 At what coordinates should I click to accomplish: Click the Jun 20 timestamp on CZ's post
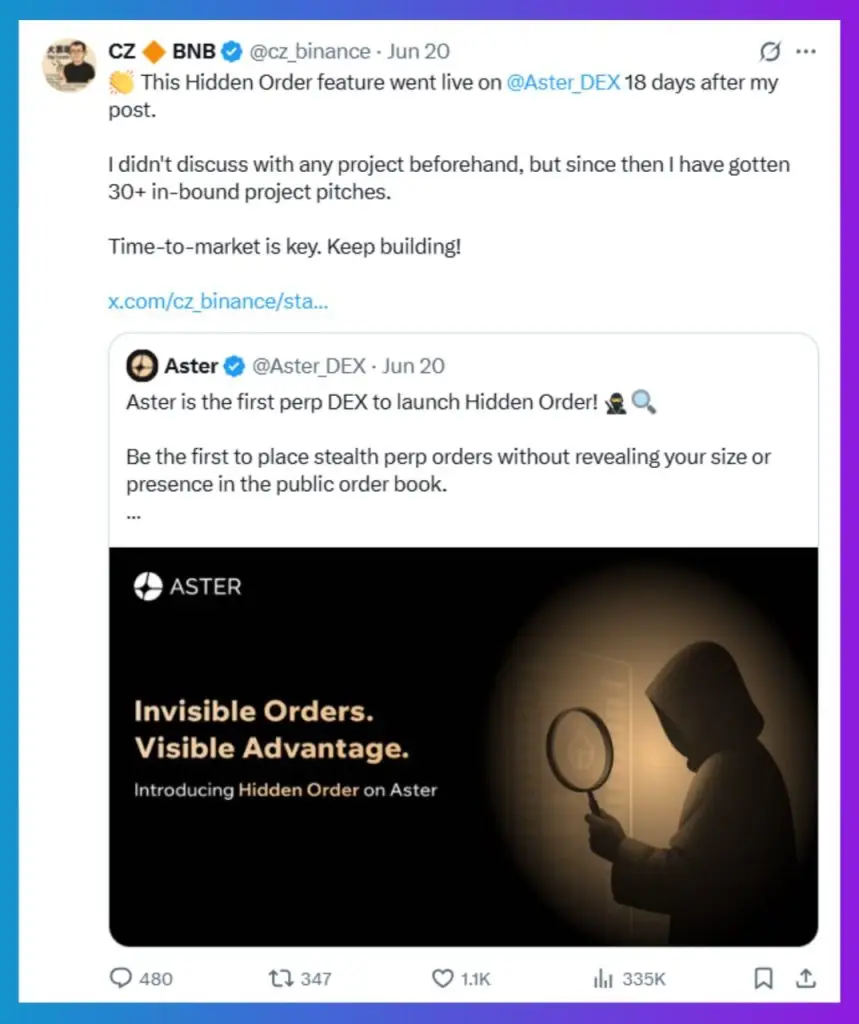click(x=419, y=51)
